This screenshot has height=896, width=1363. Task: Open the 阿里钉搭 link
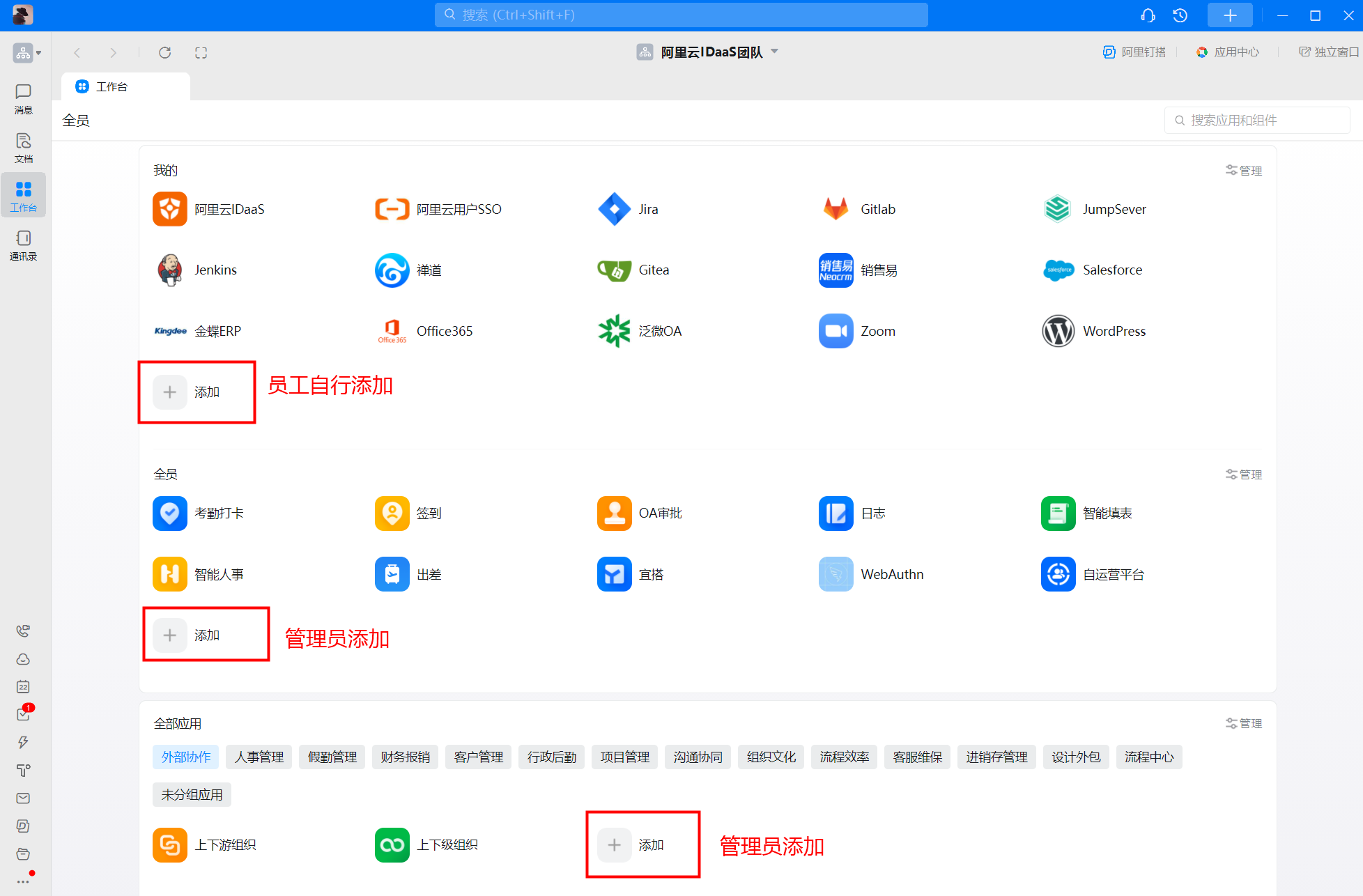[1134, 52]
